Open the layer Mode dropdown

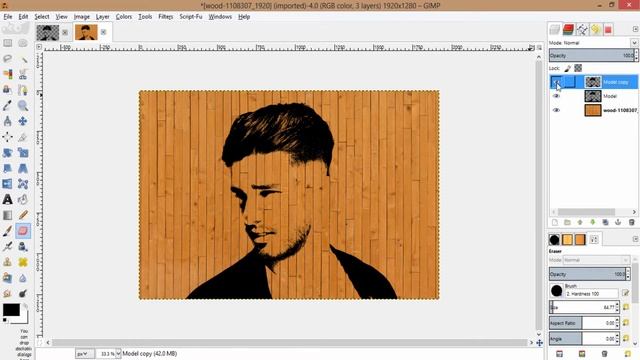coord(634,43)
